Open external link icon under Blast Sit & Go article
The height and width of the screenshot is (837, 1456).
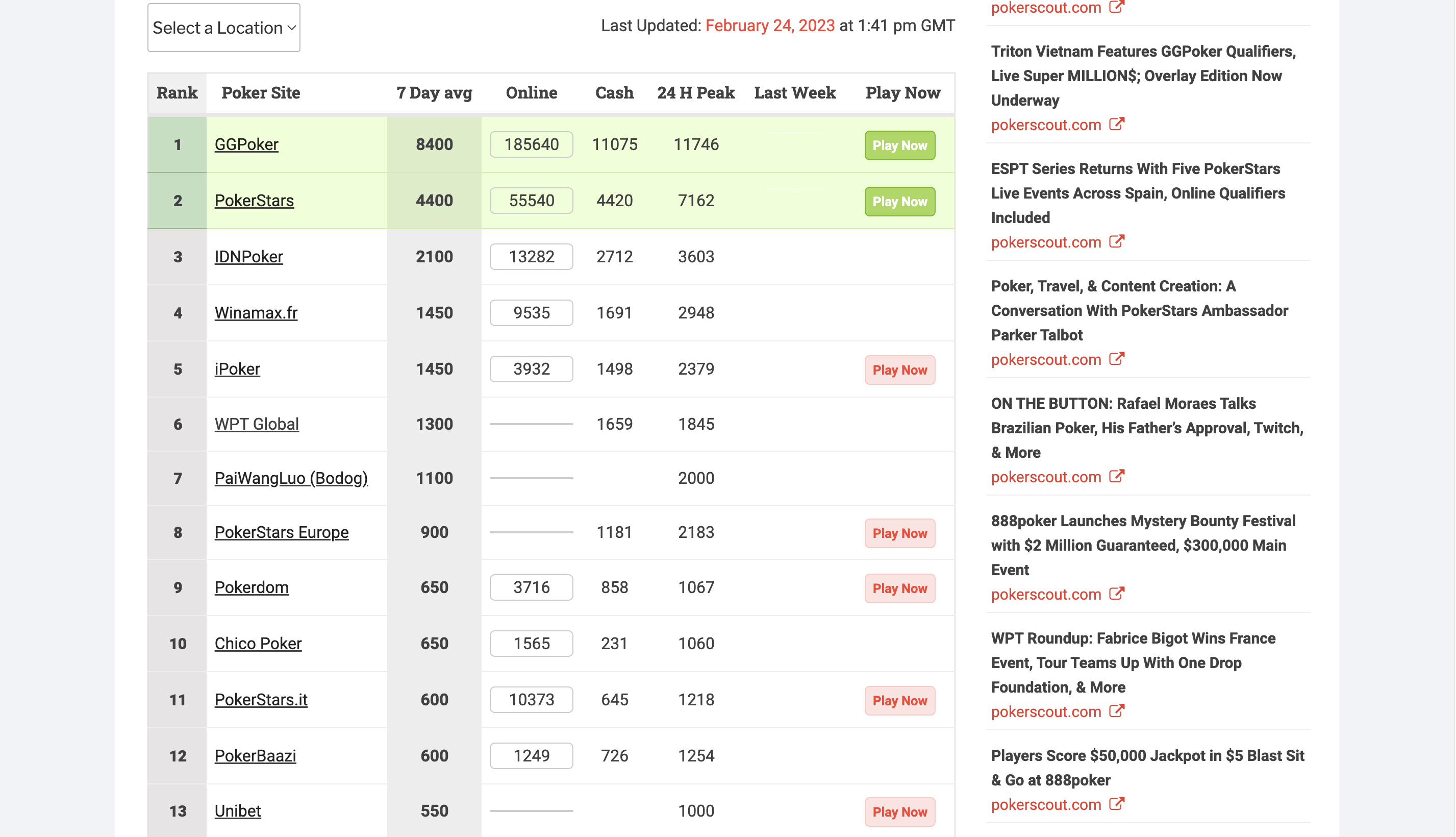click(1116, 804)
